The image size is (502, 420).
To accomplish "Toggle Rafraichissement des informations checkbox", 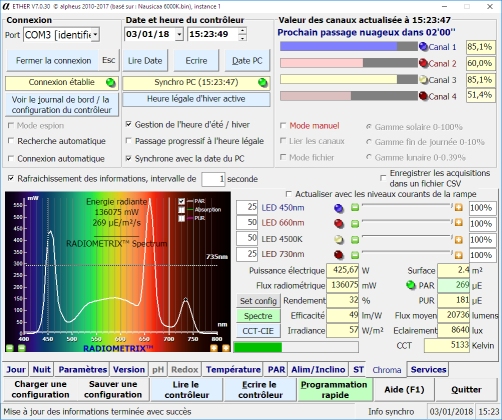I will (x=11, y=178).
